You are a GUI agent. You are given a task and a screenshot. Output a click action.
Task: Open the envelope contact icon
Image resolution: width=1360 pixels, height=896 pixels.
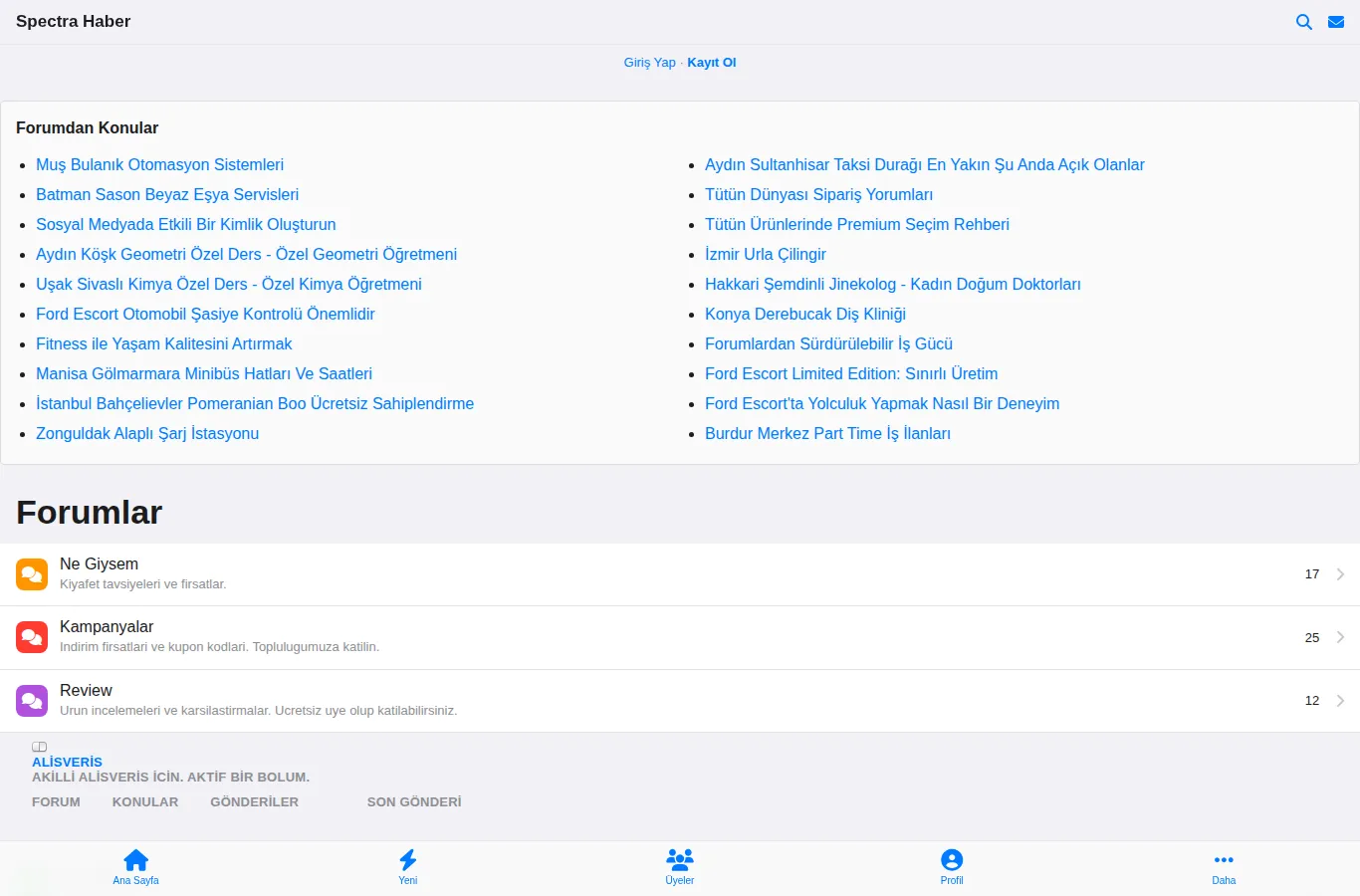point(1336,22)
